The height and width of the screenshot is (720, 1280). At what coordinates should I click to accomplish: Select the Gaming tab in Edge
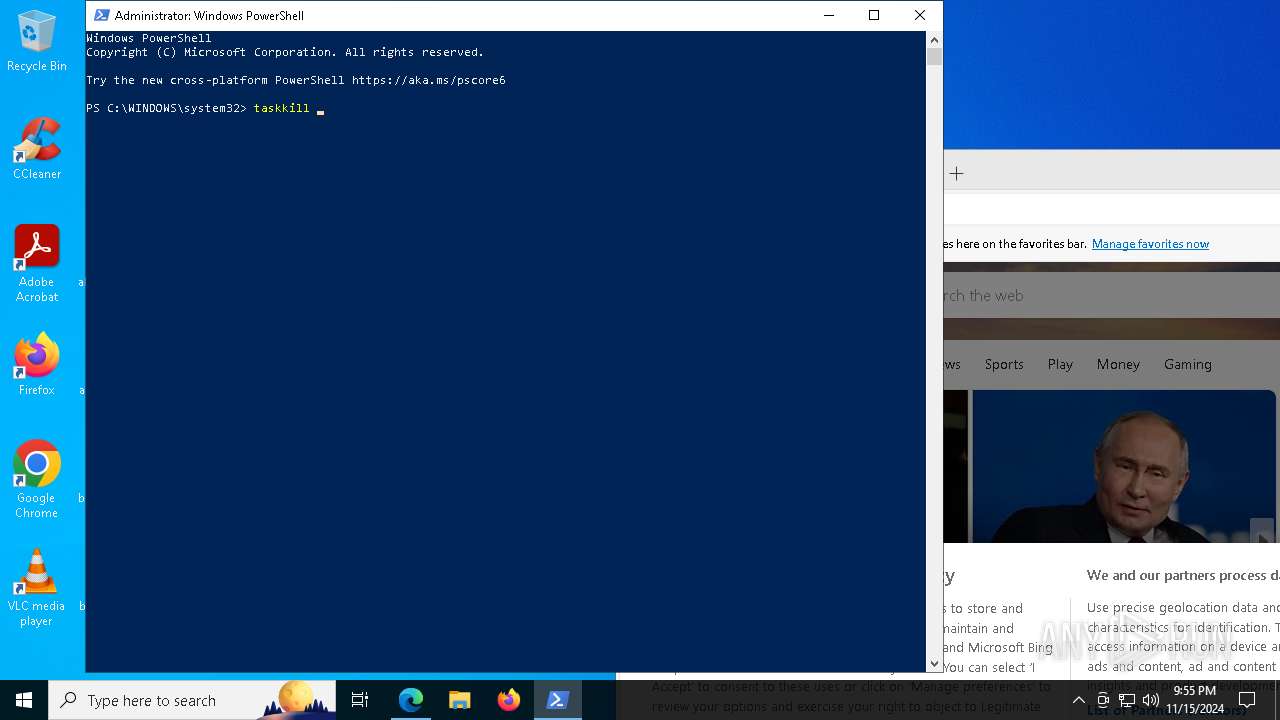[x=1188, y=364]
